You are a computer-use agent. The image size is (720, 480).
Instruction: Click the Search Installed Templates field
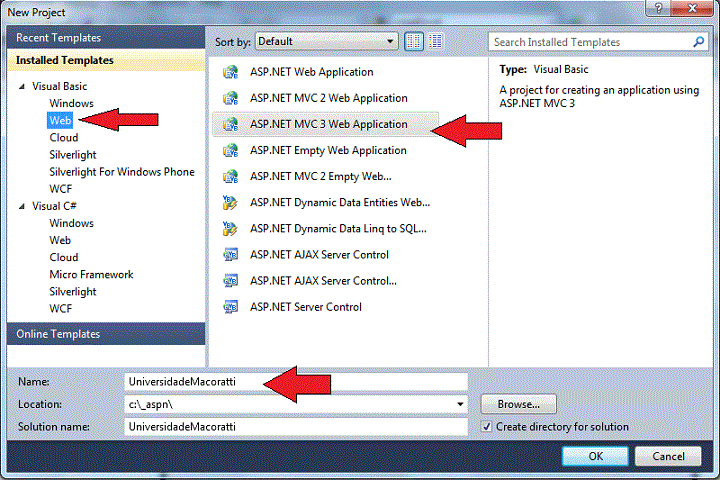coord(591,42)
